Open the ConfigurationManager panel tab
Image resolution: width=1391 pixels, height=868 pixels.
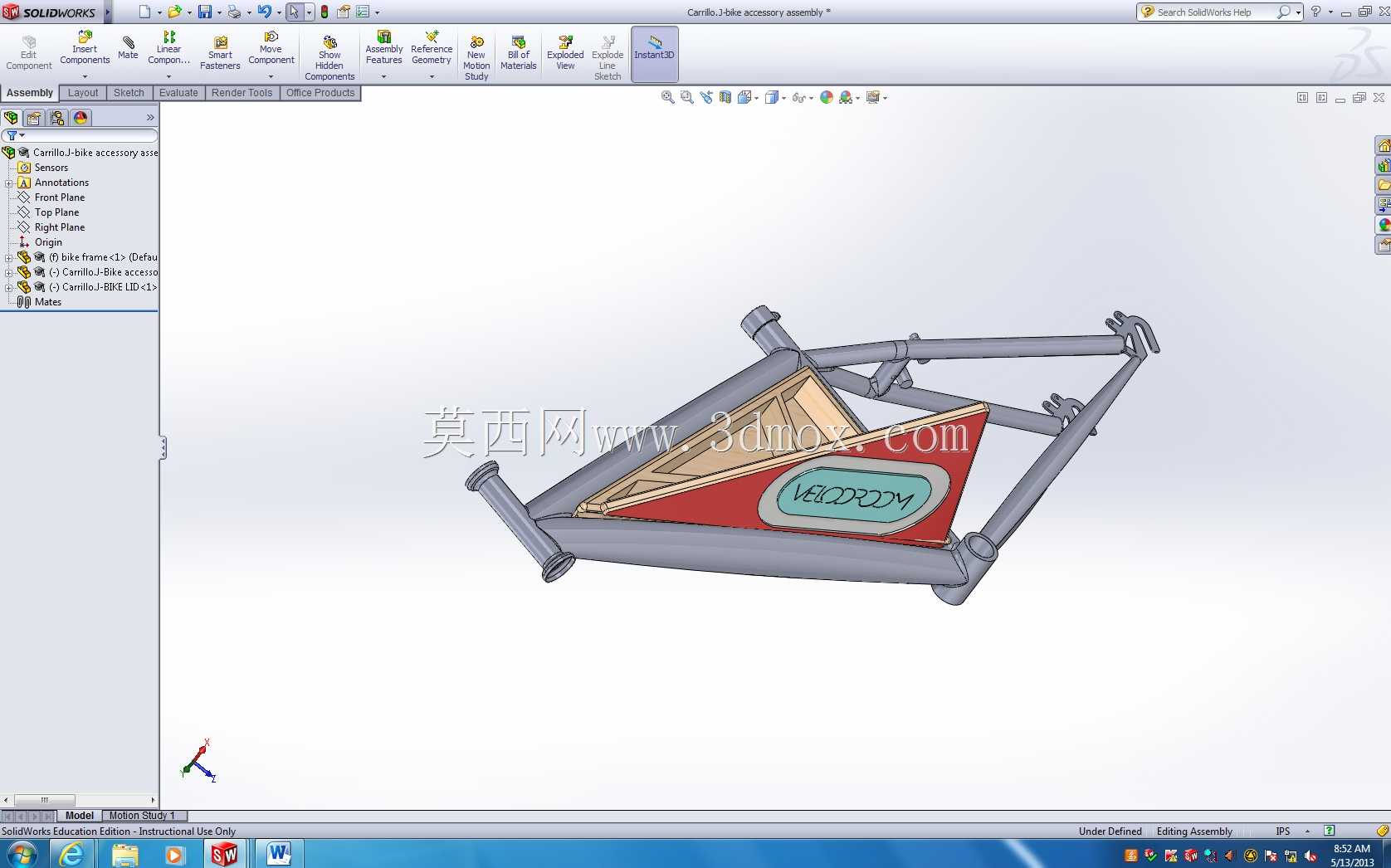point(57,118)
